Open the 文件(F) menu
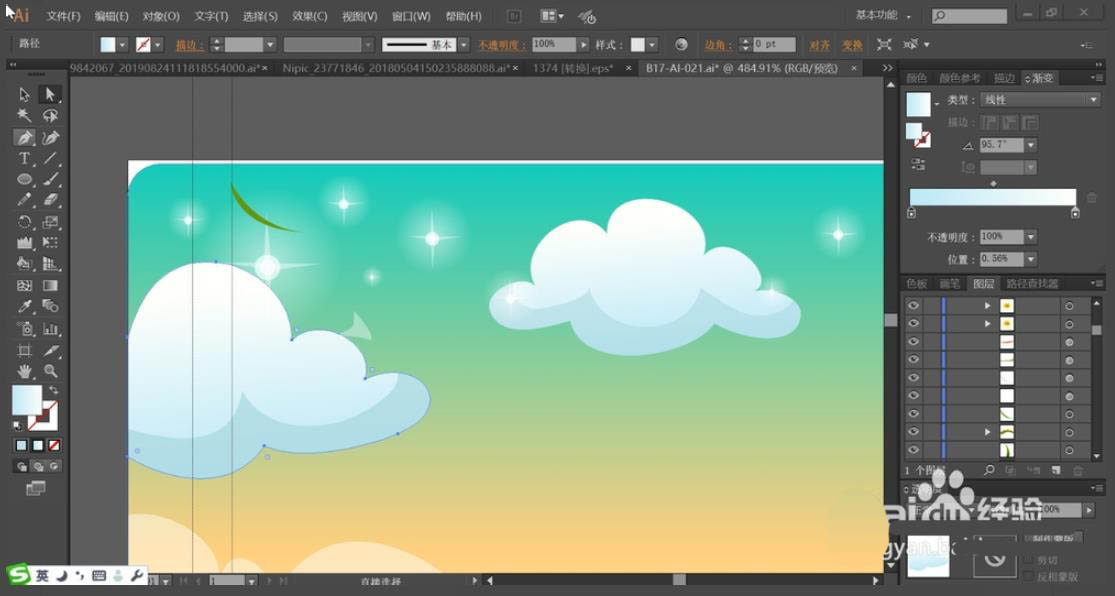Image resolution: width=1115 pixels, height=596 pixels. tap(63, 16)
